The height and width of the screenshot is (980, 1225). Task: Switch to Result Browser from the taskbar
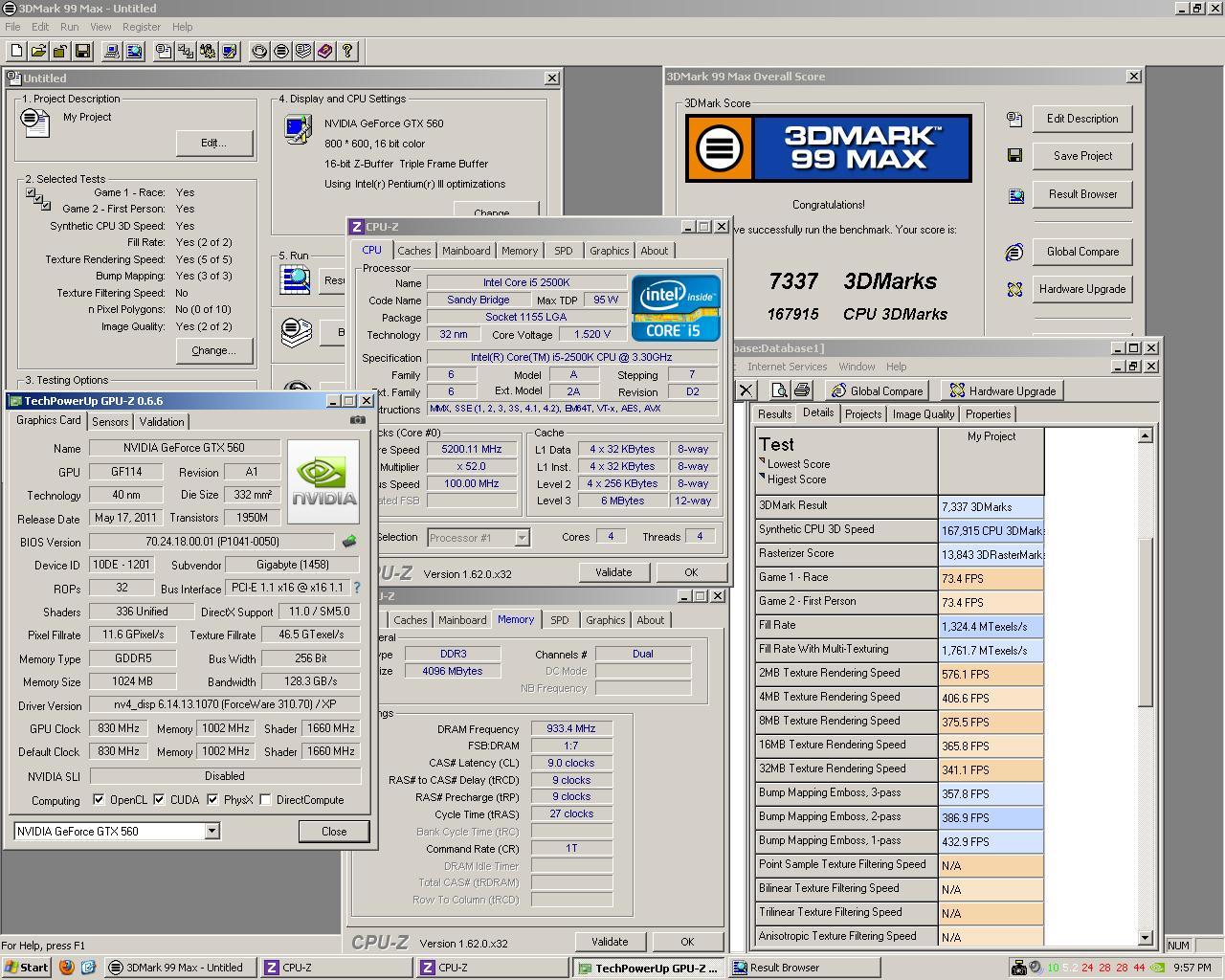(x=806, y=968)
